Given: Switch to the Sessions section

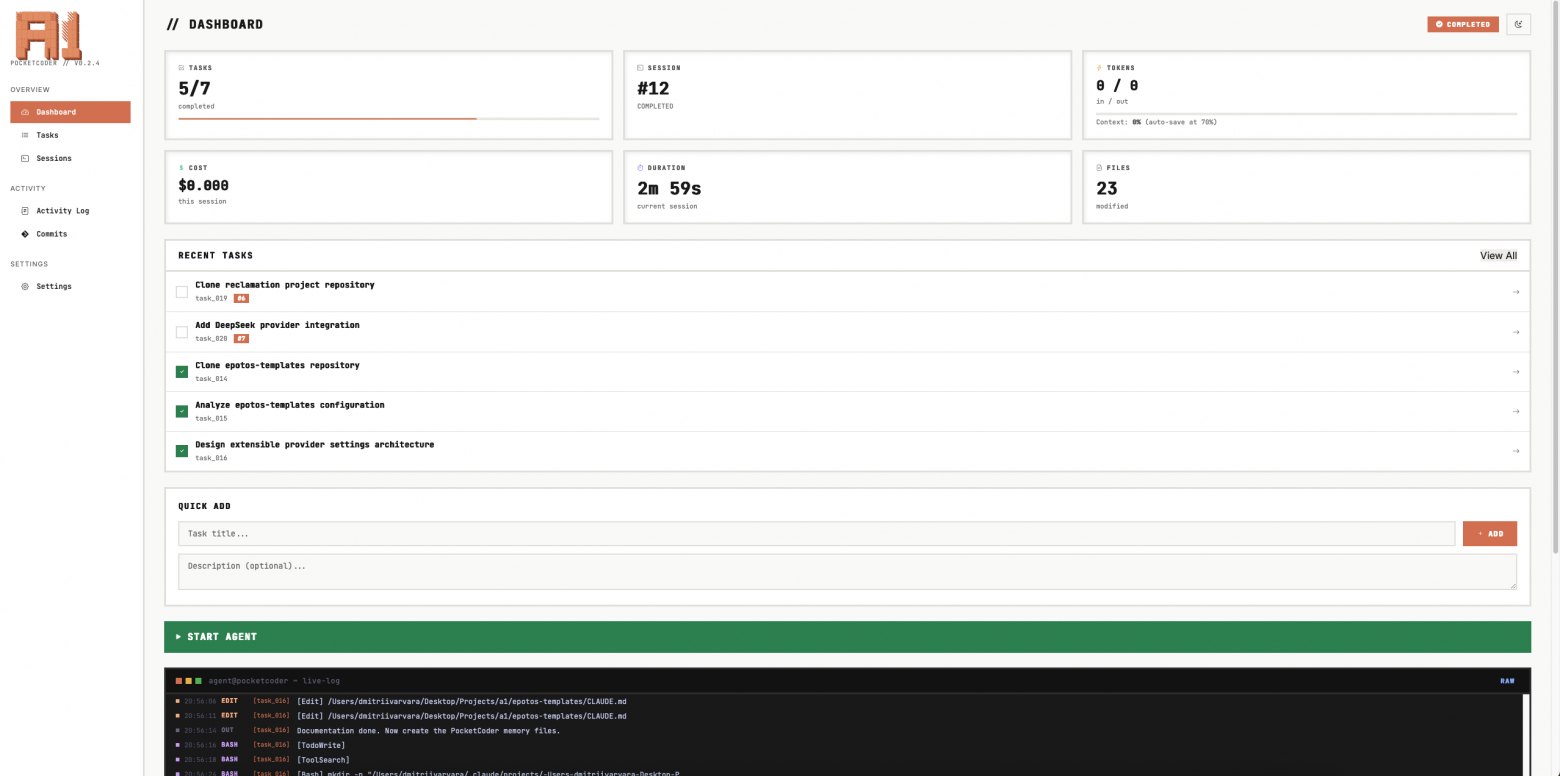Looking at the screenshot, I should 52,158.
